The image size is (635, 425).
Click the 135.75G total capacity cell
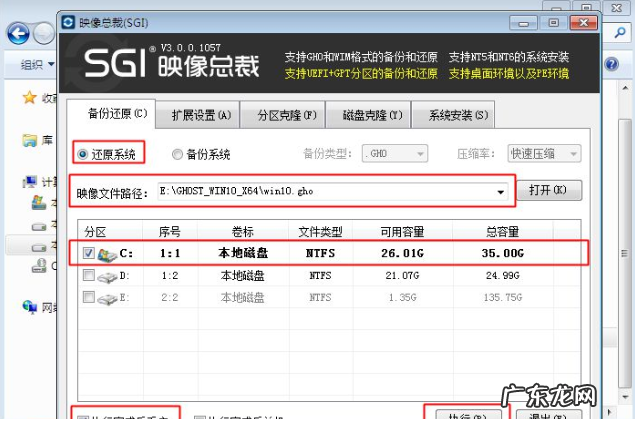pos(503,297)
